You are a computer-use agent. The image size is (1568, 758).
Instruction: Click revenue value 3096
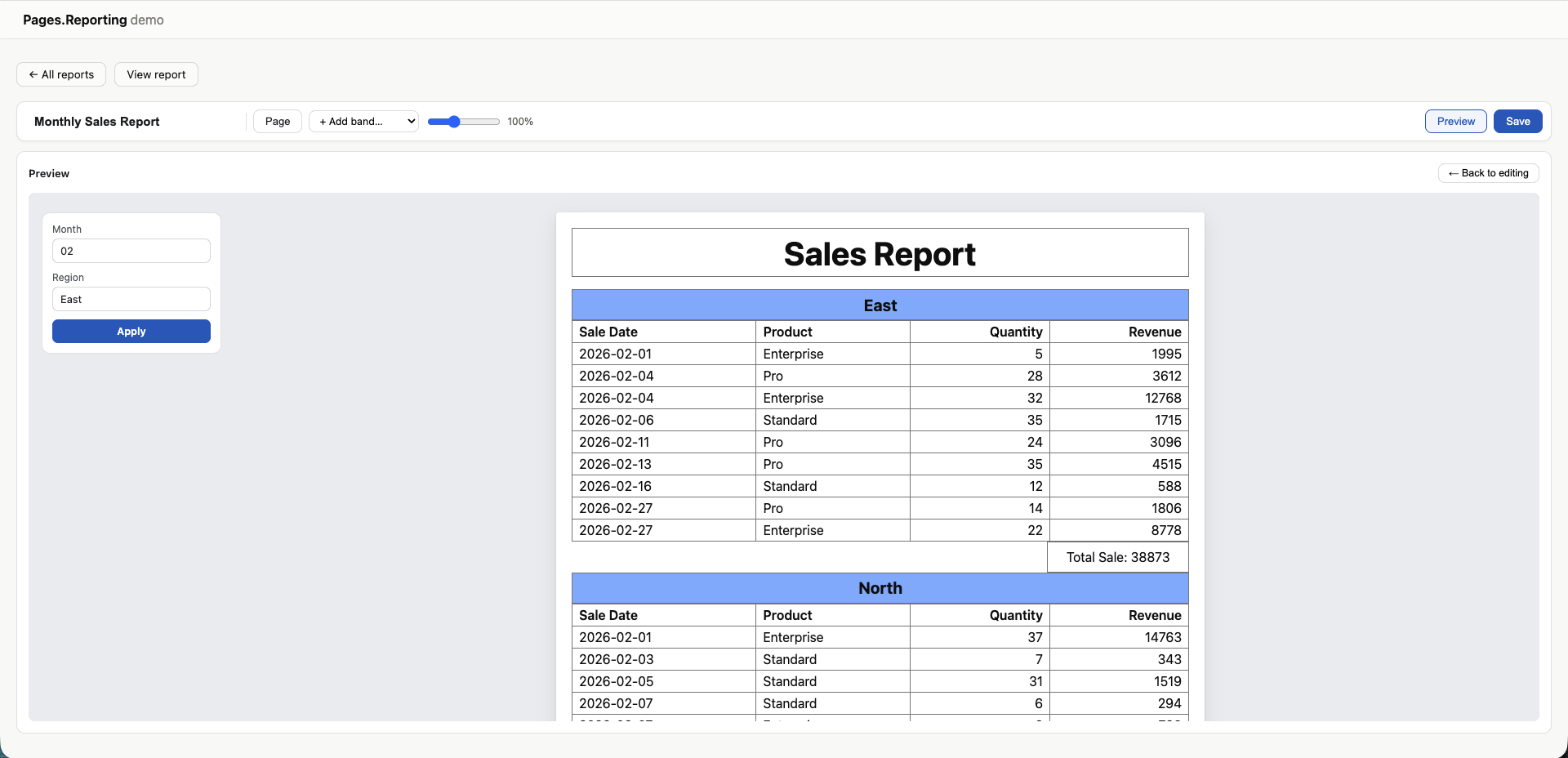[x=1119, y=442]
